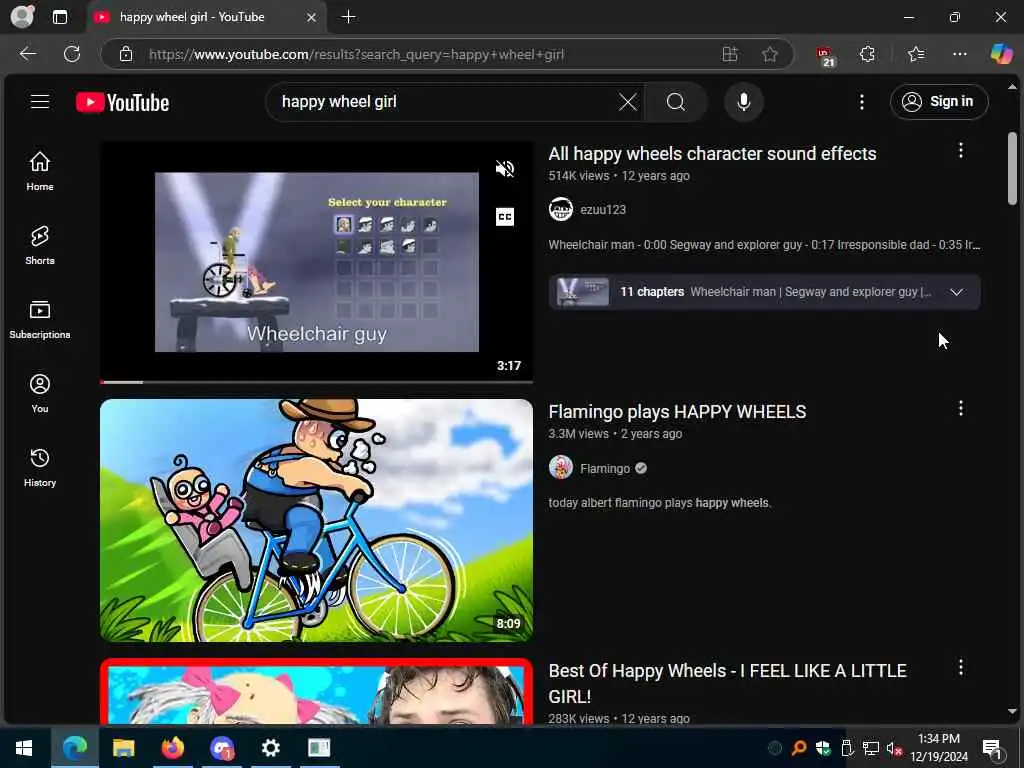Add this page to favorites star
The height and width of the screenshot is (768, 1024).
click(770, 54)
